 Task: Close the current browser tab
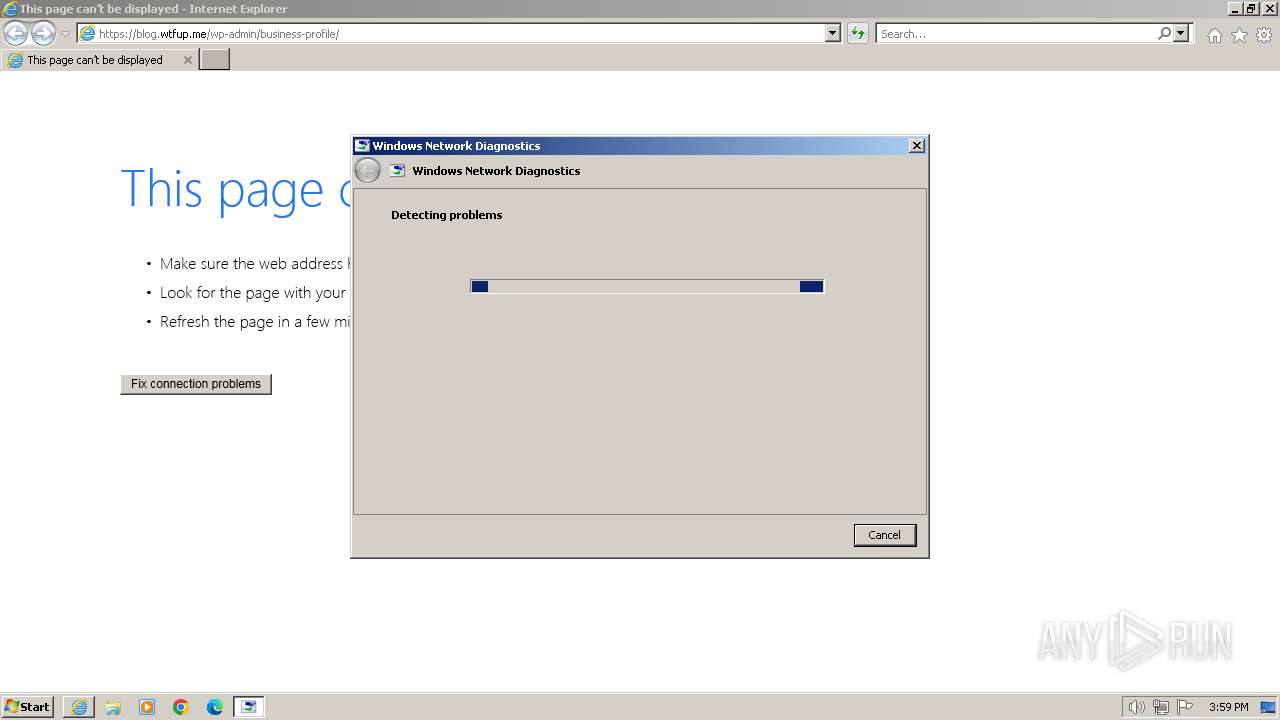point(187,60)
